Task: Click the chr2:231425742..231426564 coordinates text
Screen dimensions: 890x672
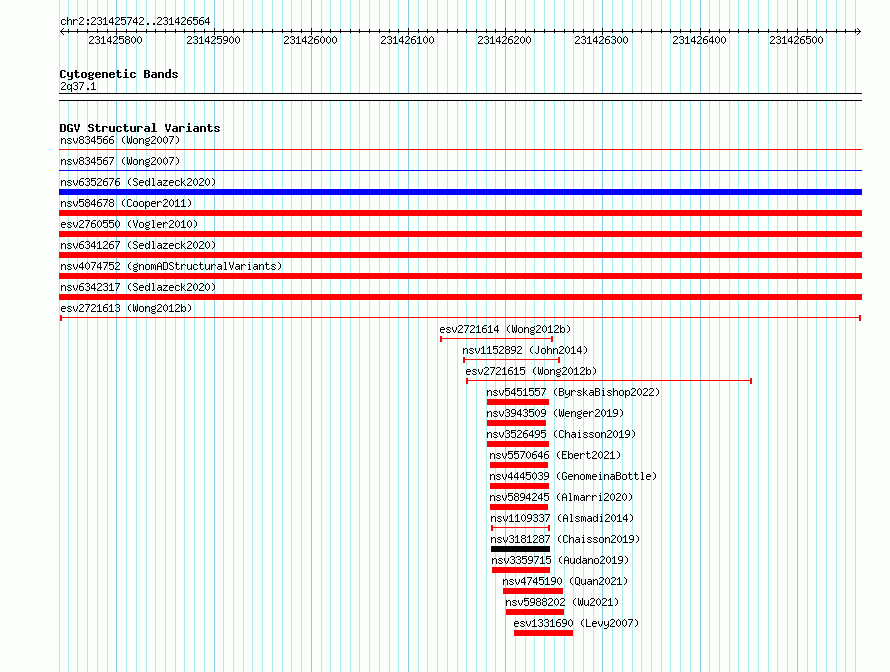Action: pyautogui.click(x=135, y=21)
